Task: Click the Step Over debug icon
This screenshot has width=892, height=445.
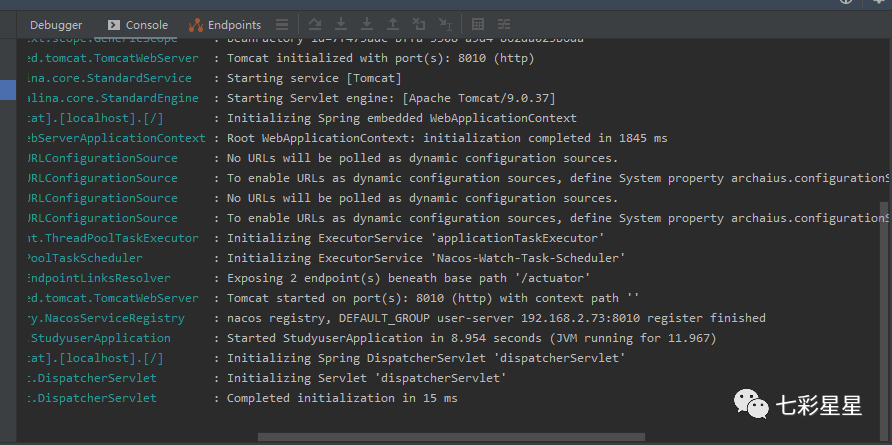Action: click(x=316, y=24)
